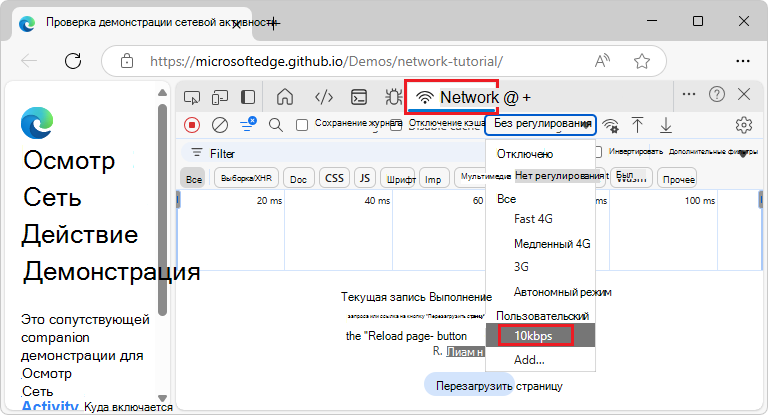Viewport: 768px width, 415px height.
Task: Toggle device emulation icon
Action: click(220, 97)
